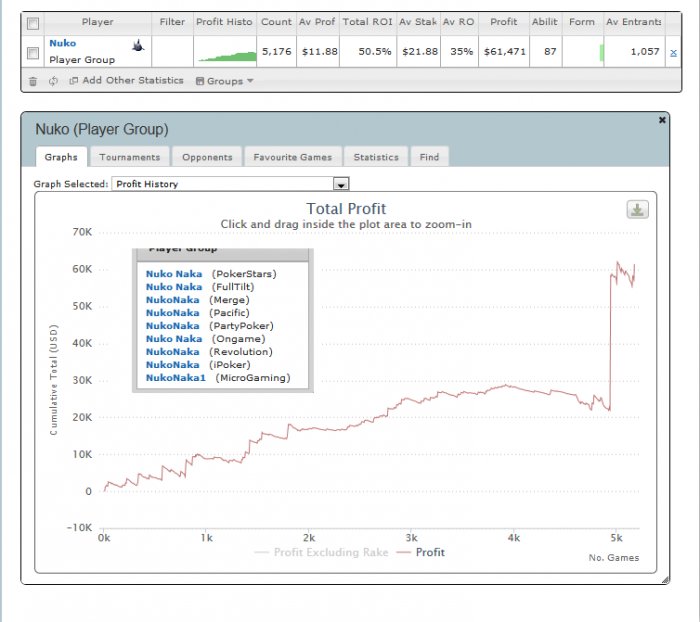700x622 pixels.
Task: Open the Profit History combo box
Action: [x=230, y=184]
